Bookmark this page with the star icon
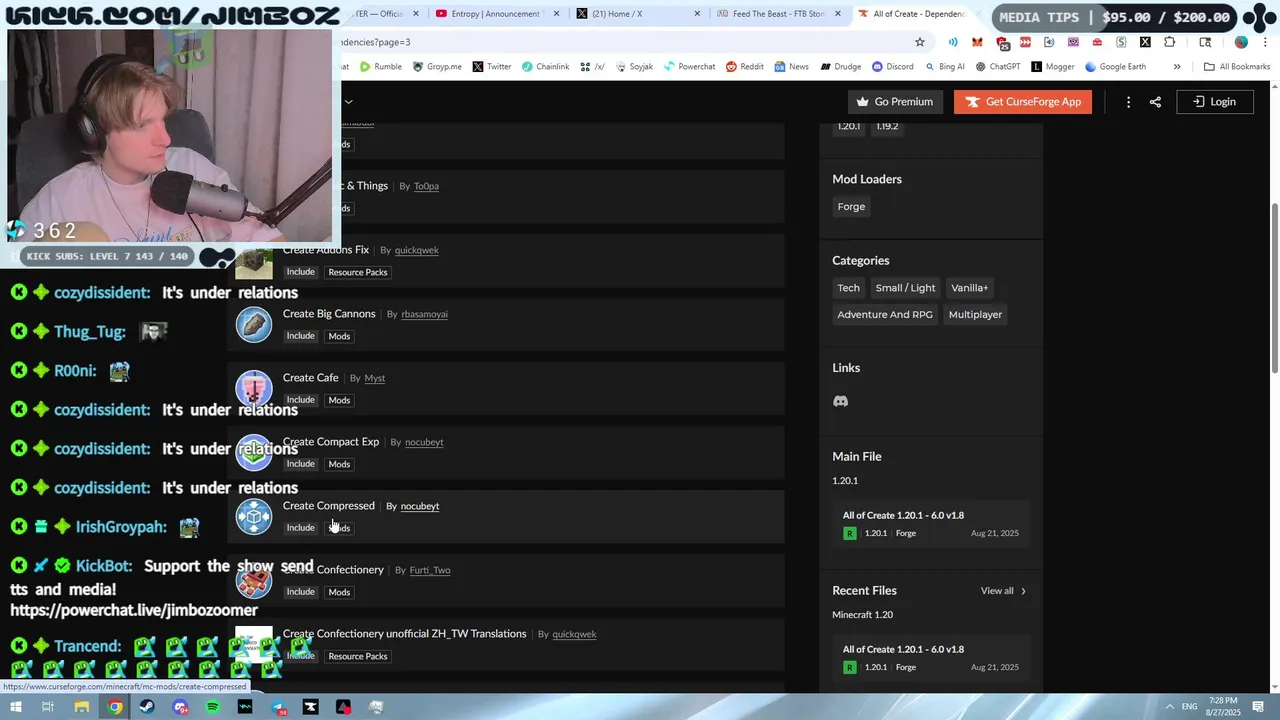The width and height of the screenshot is (1280, 720). [x=920, y=42]
